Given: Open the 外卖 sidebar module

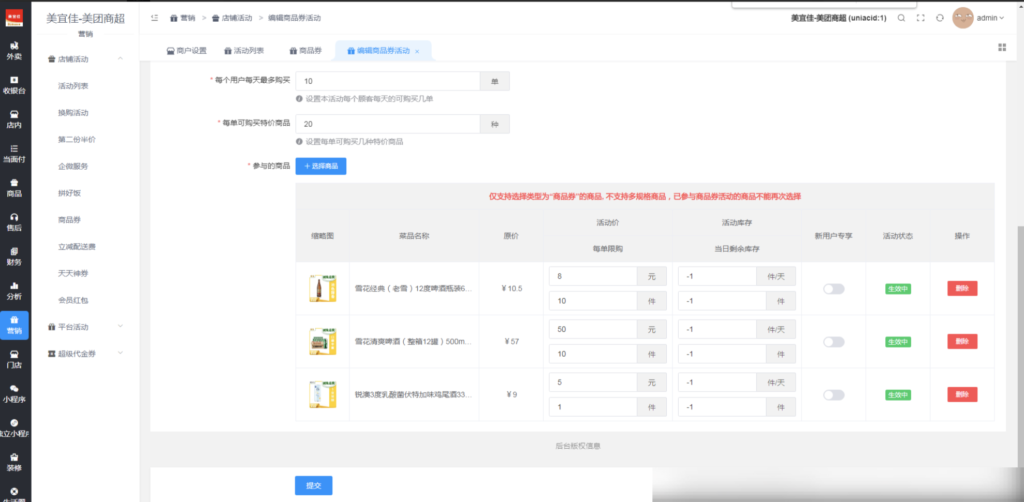Looking at the screenshot, I should [14, 50].
